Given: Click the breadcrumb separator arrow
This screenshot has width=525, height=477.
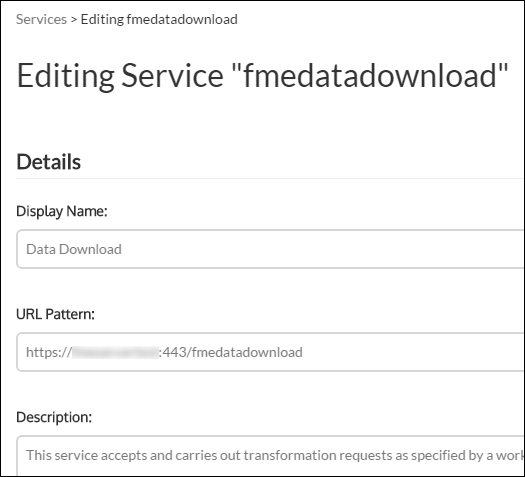Looking at the screenshot, I should 74,20.
